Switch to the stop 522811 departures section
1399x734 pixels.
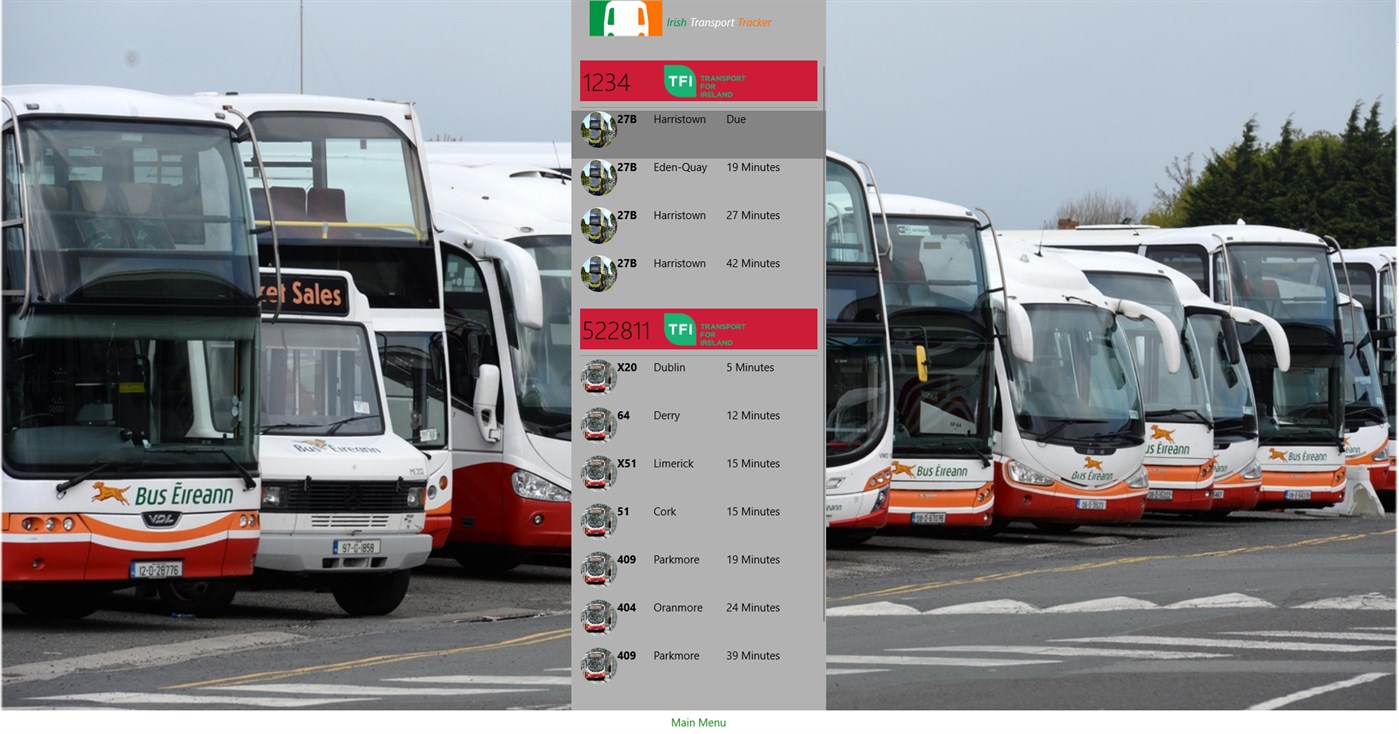(698, 328)
